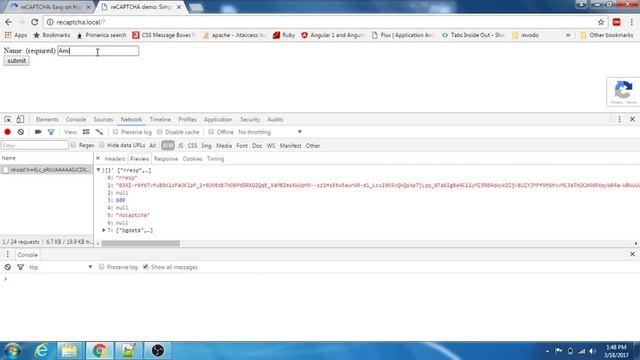
Task: Click the browser forward arrow
Action: coord(22,22)
